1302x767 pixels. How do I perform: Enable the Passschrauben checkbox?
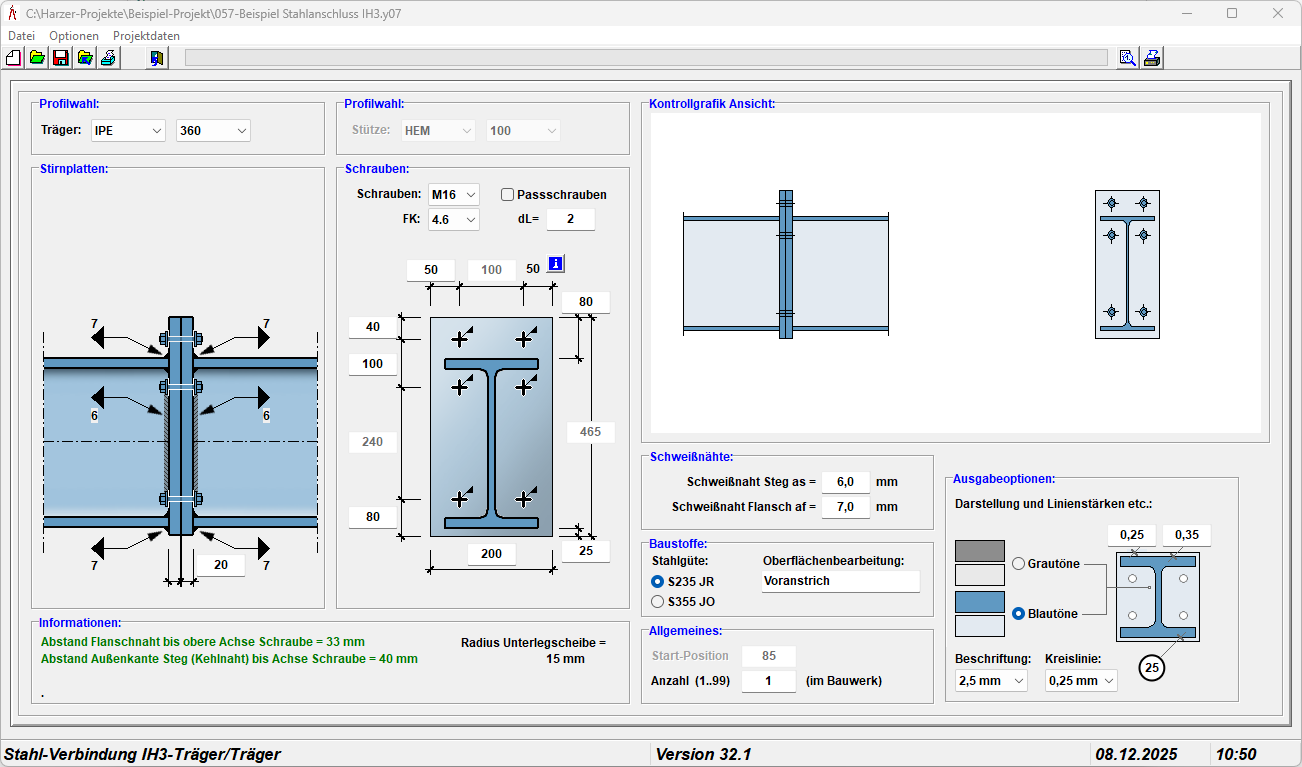[x=508, y=195]
